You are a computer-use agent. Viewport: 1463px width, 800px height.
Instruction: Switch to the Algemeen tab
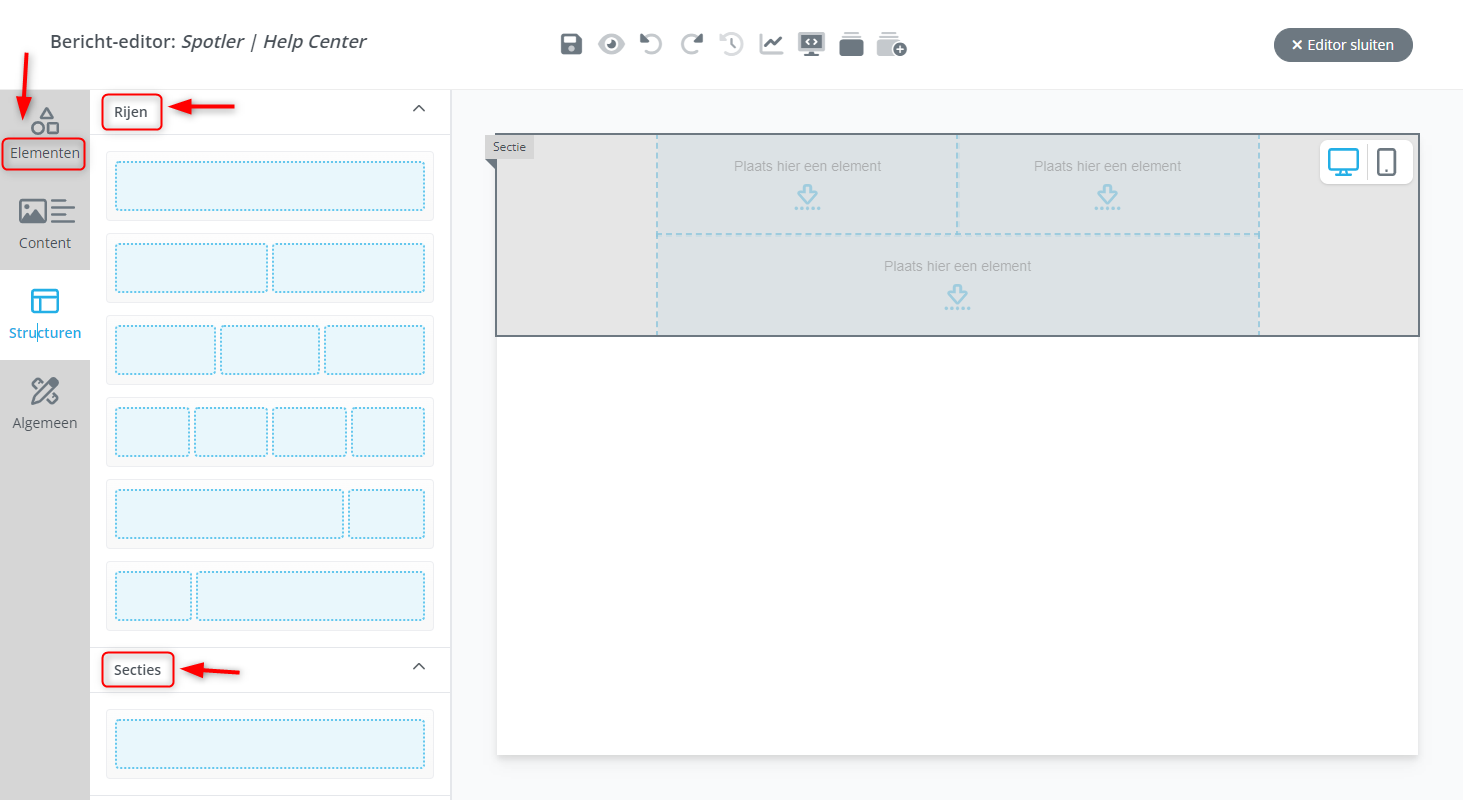[x=45, y=404]
